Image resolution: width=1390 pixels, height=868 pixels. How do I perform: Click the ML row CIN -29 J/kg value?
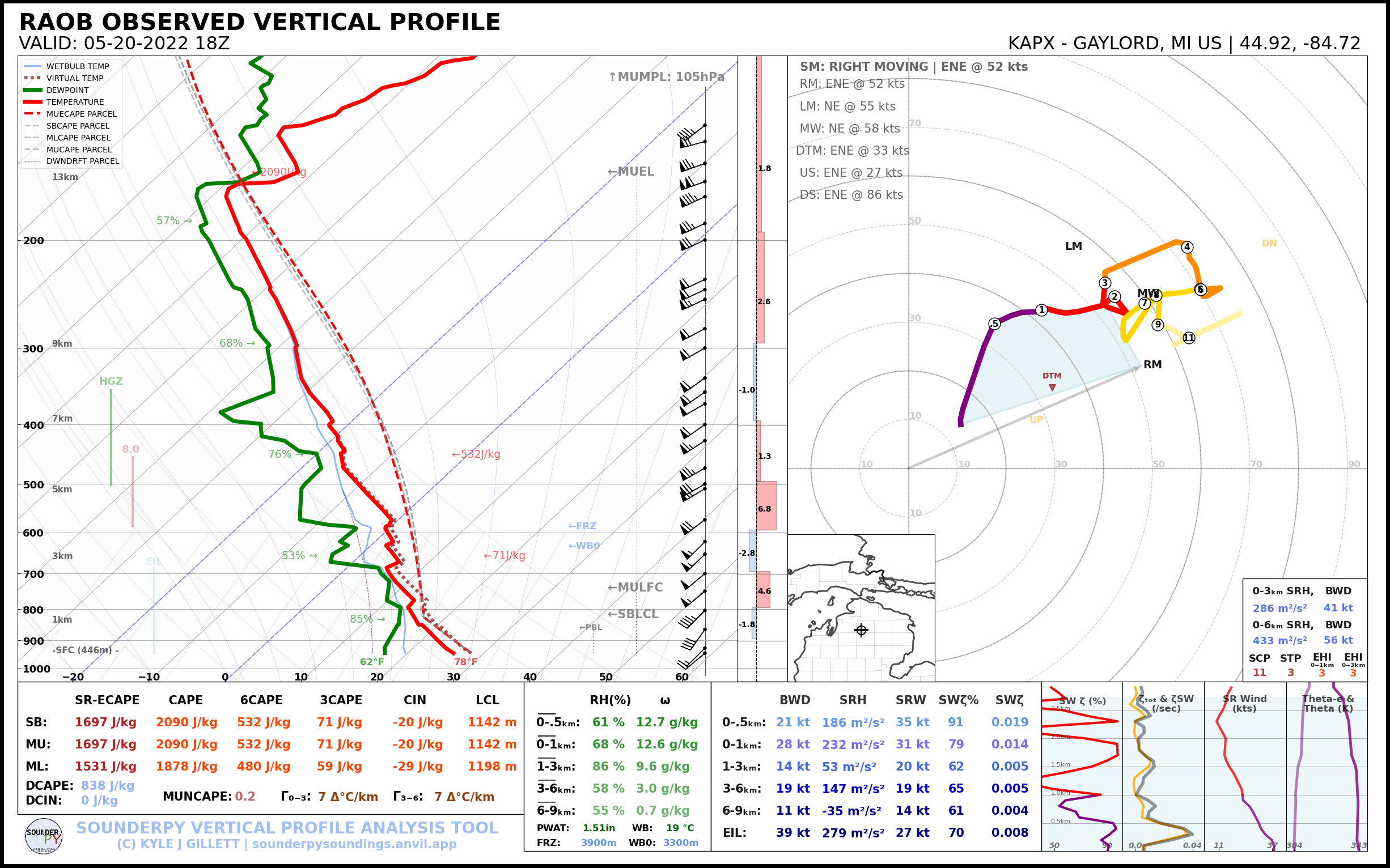click(x=418, y=767)
